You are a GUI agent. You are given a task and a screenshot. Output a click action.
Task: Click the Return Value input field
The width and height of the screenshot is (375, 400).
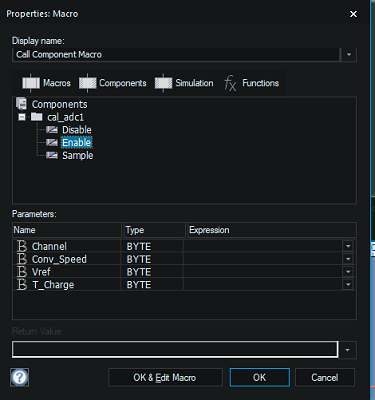point(175,349)
